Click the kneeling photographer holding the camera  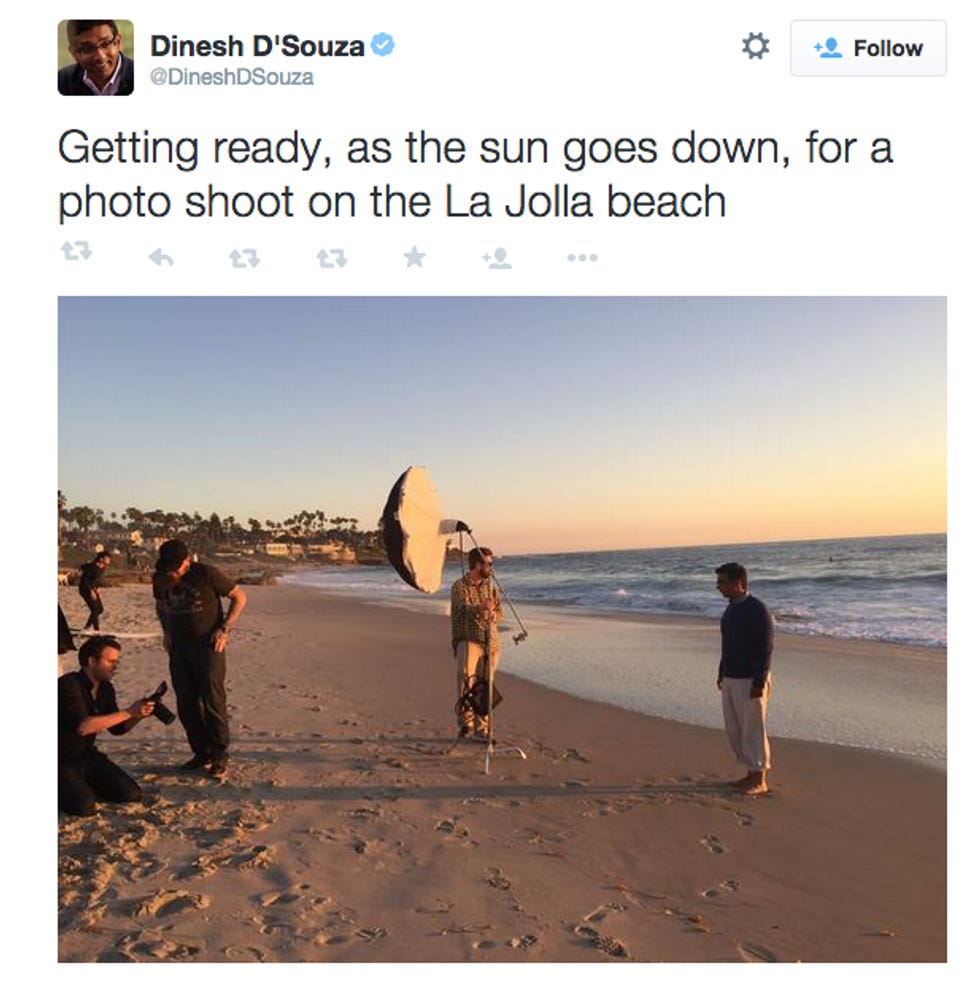(100, 725)
